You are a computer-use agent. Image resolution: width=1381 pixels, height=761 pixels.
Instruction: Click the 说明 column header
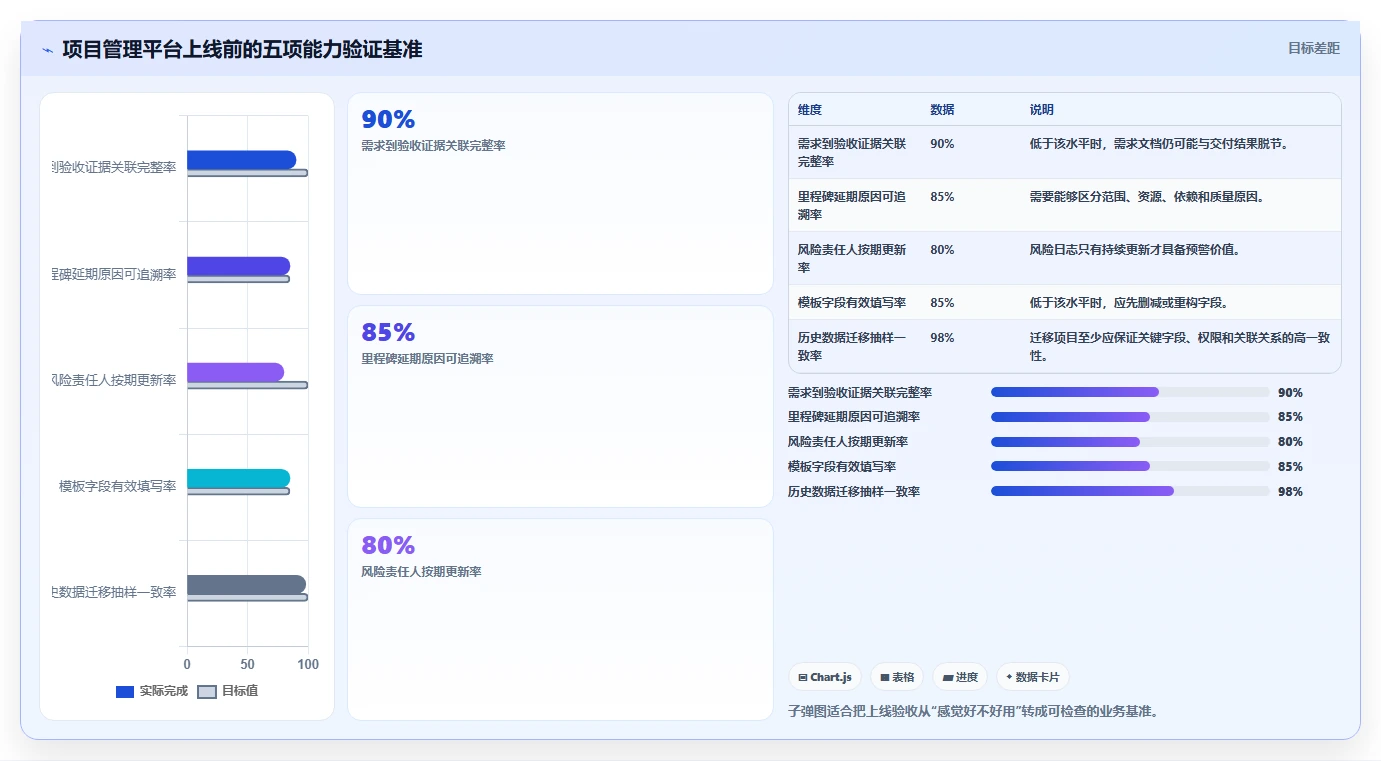(1042, 110)
